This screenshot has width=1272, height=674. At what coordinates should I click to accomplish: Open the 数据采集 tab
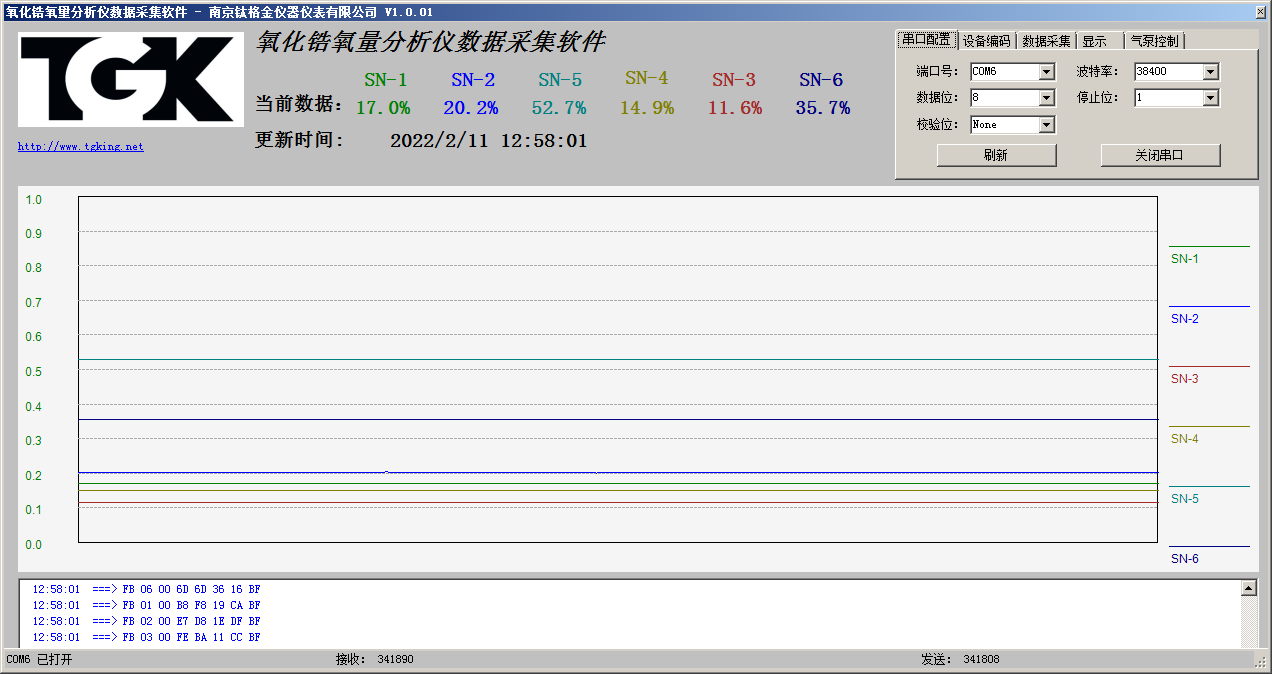tap(1046, 41)
